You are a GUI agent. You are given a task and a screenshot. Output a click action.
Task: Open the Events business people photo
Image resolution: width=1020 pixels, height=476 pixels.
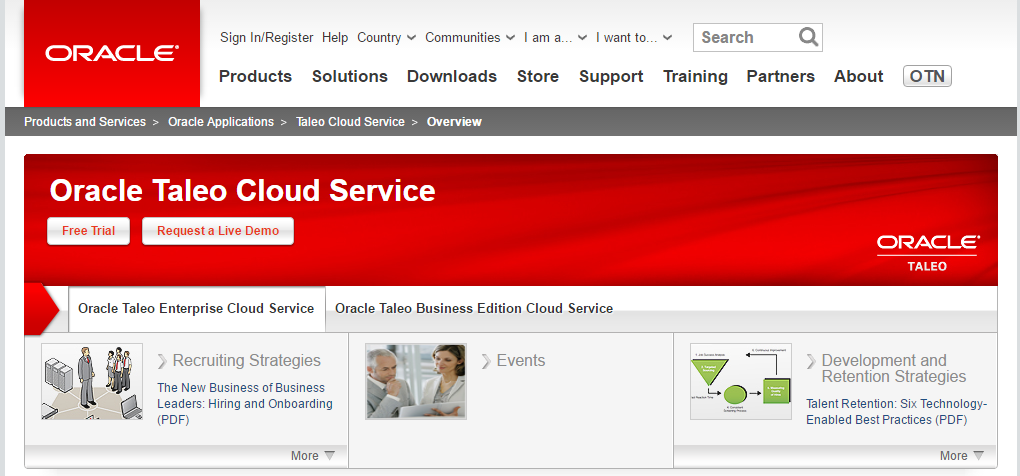[x=416, y=382]
